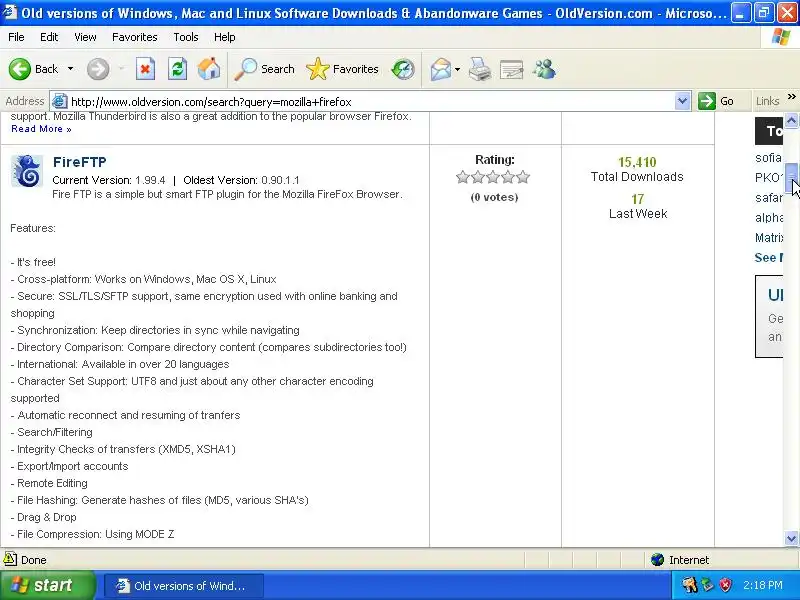This screenshot has height=600, width=800.
Task: Click the FireFTP seahorse logo icon
Action: (x=27, y=171)
